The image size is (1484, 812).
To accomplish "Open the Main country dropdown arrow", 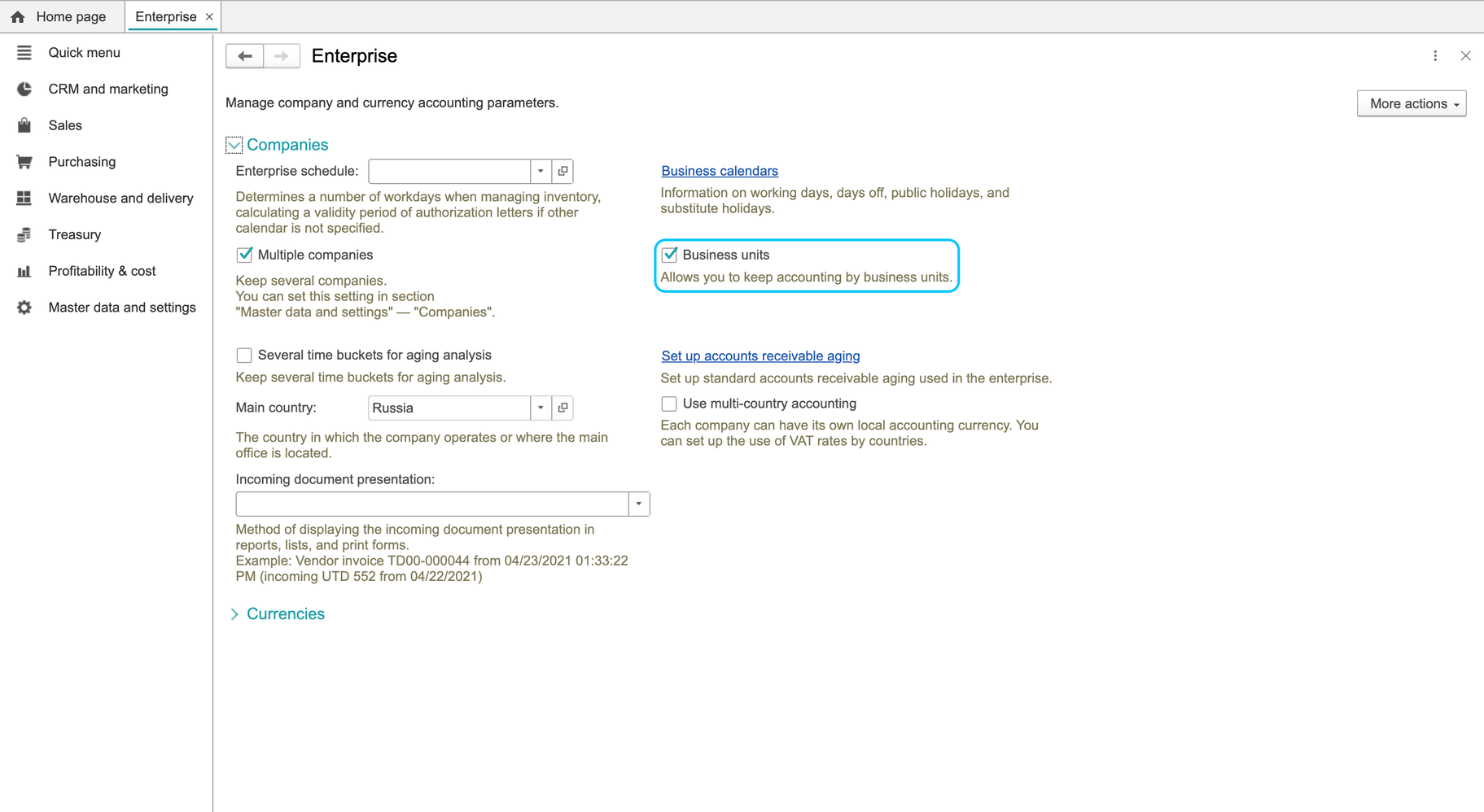I will [x=541, y=408].
